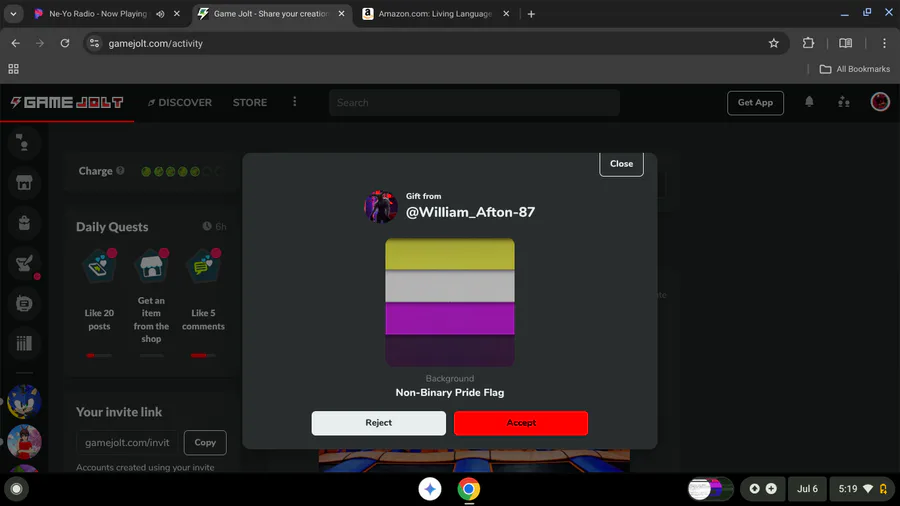The width and height of the screenshot is (900, 506).
Task: Open Chrome extensions puzzle icon
Action: pos(808,43)
